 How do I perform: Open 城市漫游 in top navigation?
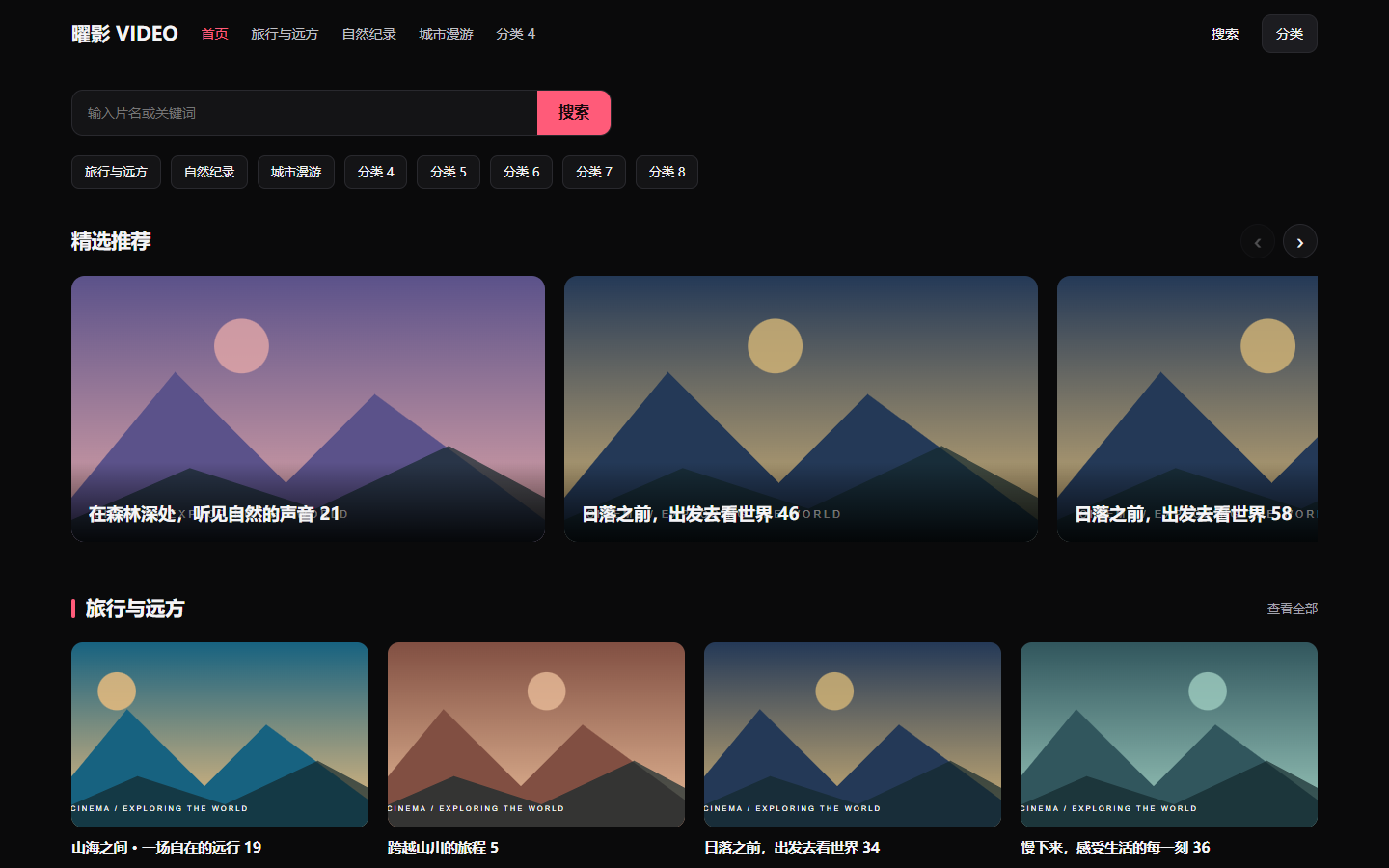[446, 34]
